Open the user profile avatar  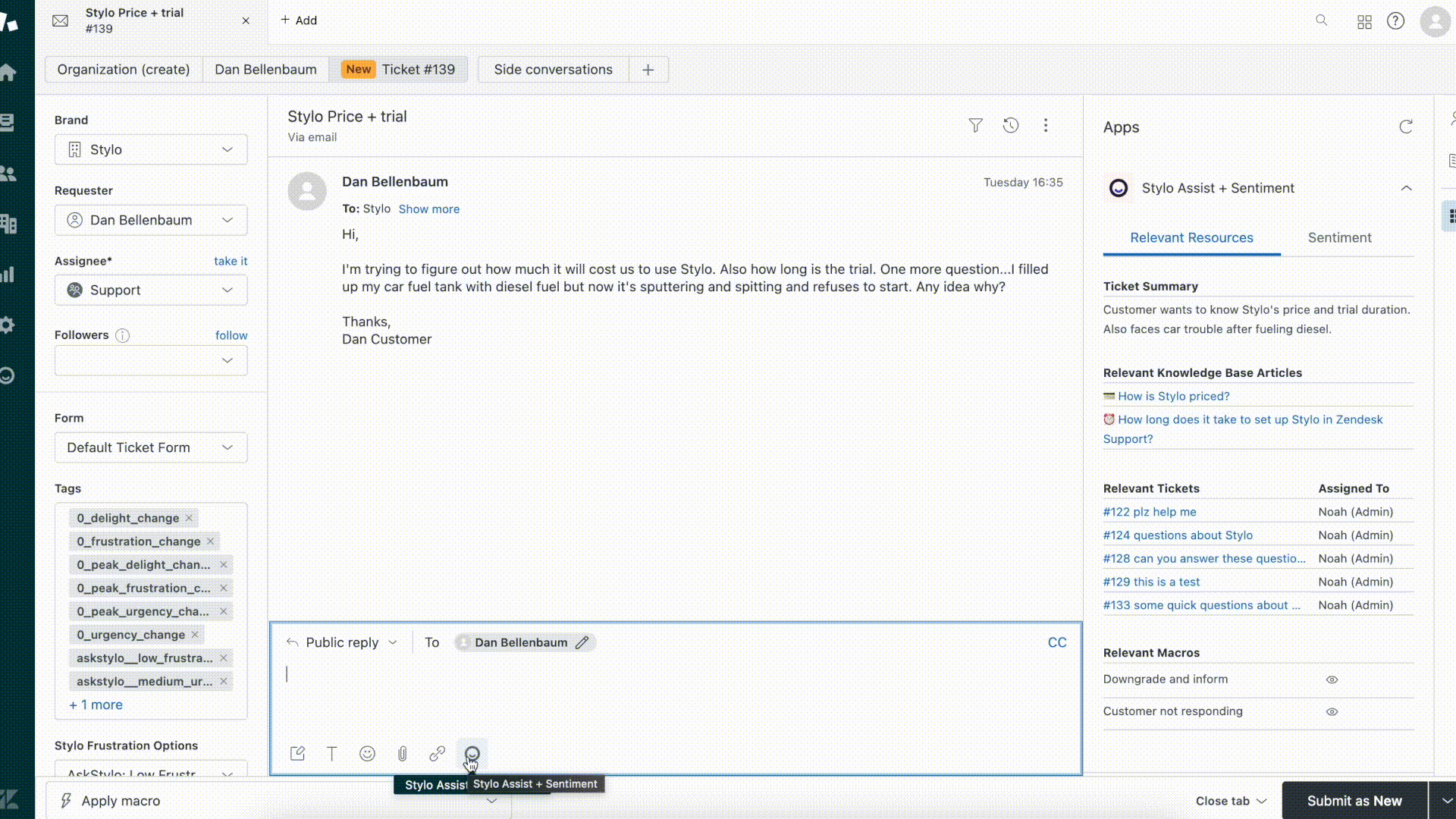[x=1435, y=21]
